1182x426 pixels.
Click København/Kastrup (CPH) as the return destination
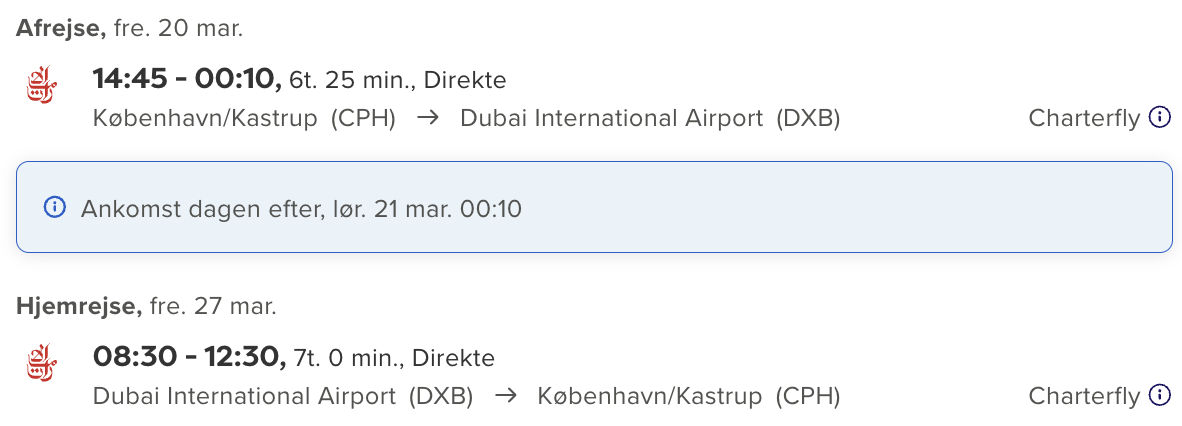(x=689, y=396)
